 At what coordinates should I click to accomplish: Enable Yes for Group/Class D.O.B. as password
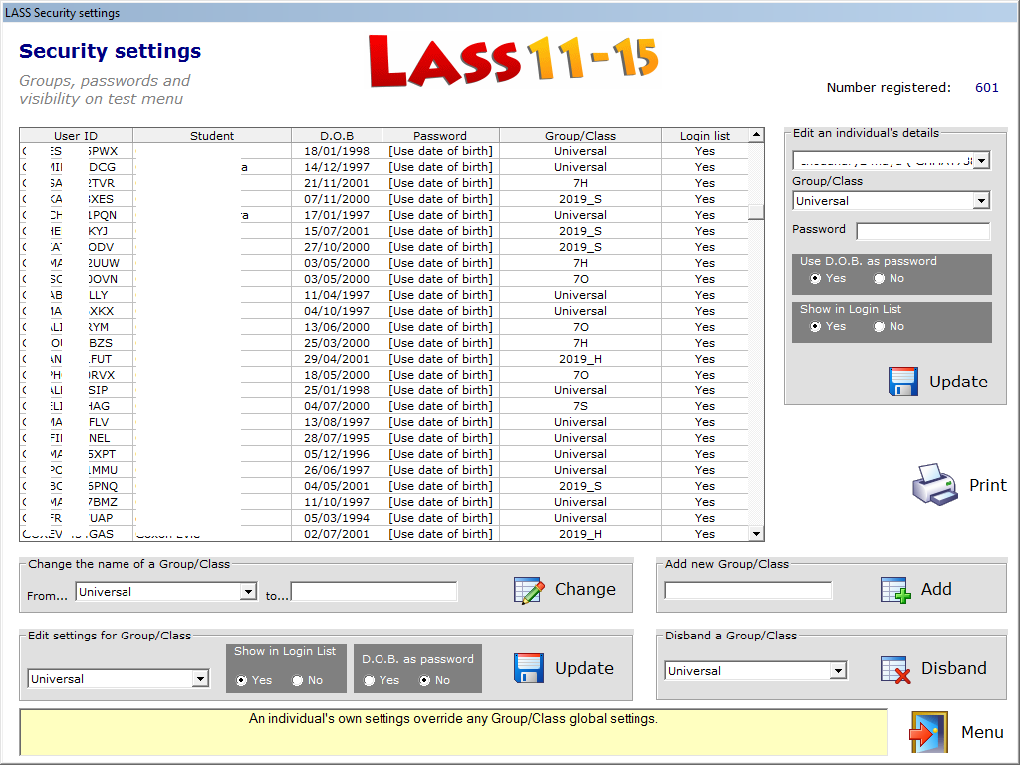(369, 680)
